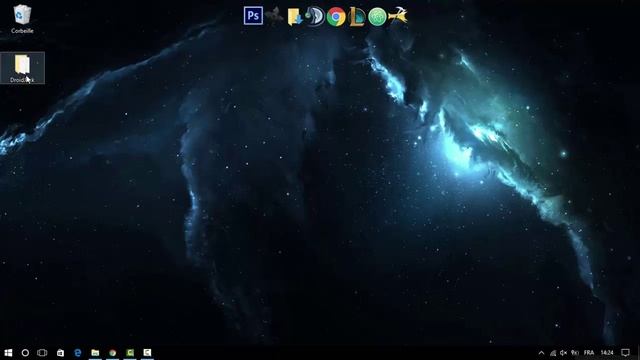Open the faded grey dock icon beside Photoshop
Screen dimensions: 640x360
(x=273, y=16)
